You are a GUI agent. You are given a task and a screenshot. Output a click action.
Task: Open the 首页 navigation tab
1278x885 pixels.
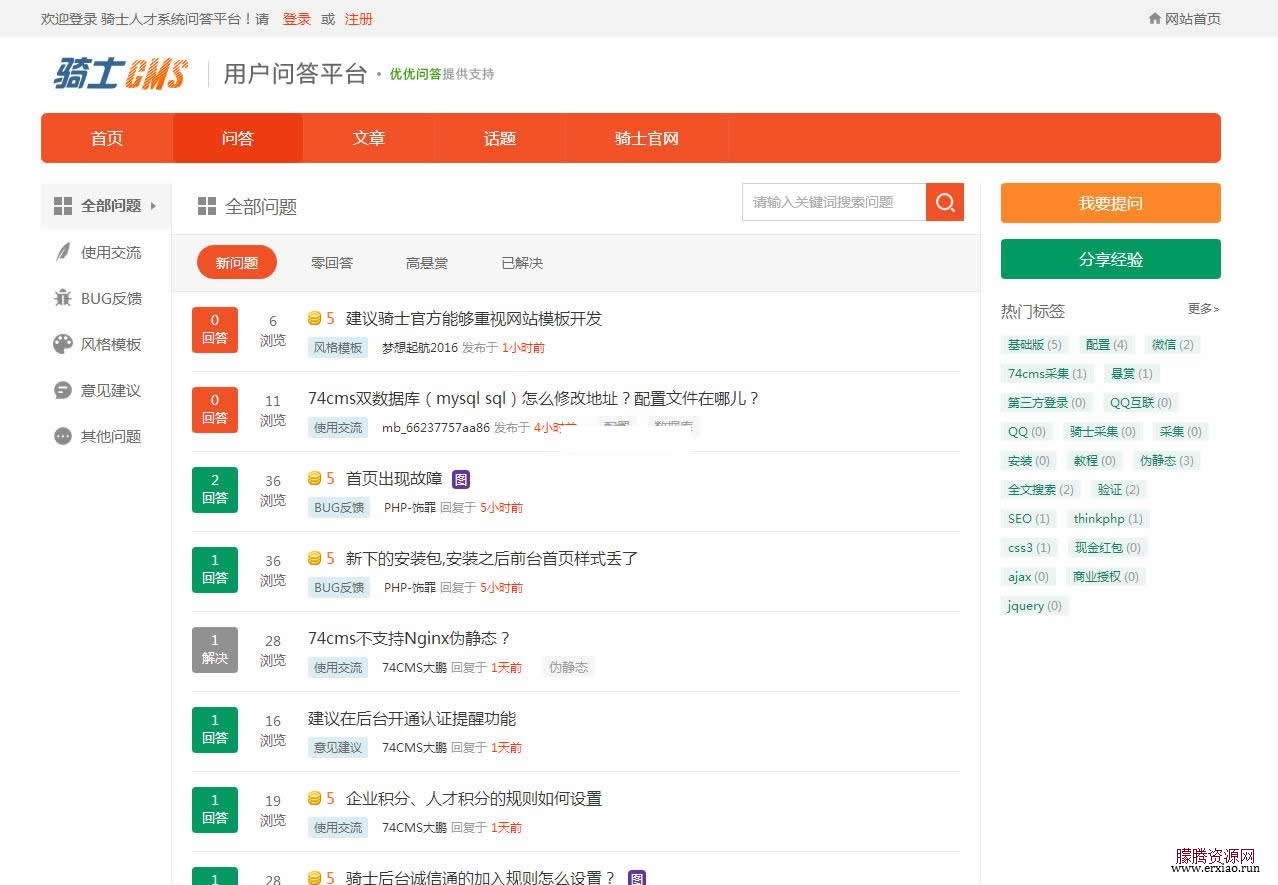pyautogui.click(x=107, y=138)
